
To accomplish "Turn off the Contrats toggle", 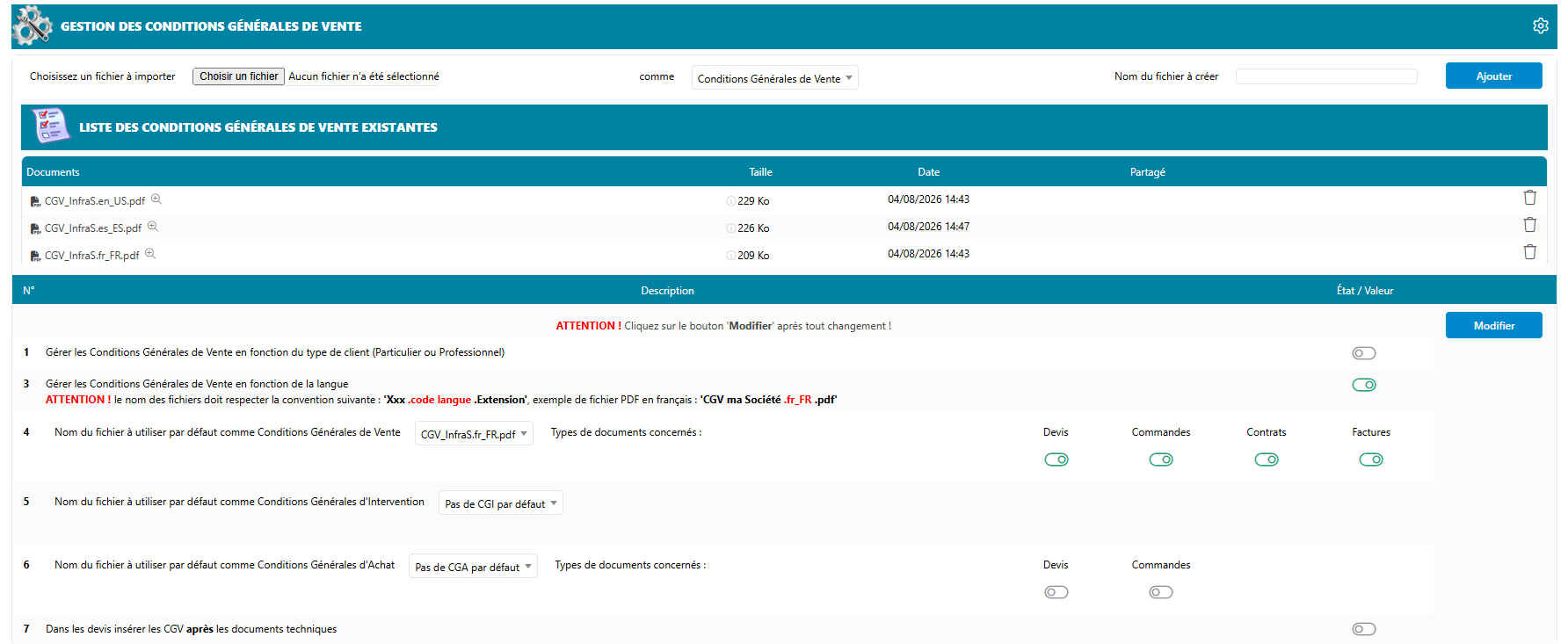I will 1267,459.
